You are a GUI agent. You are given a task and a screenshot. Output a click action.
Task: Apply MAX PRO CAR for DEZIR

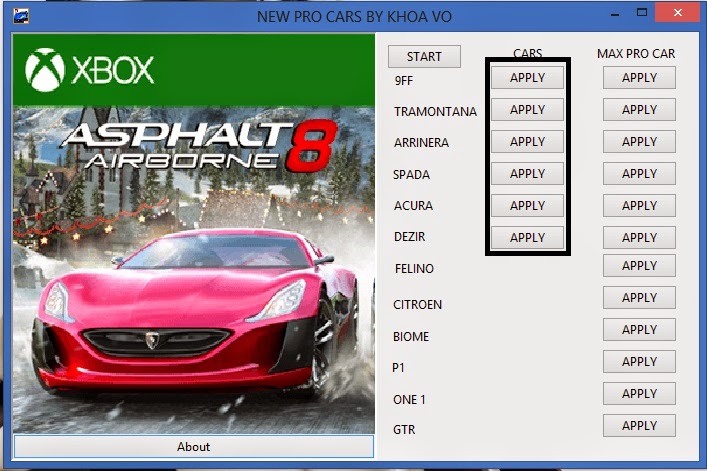tap(639, 238)
